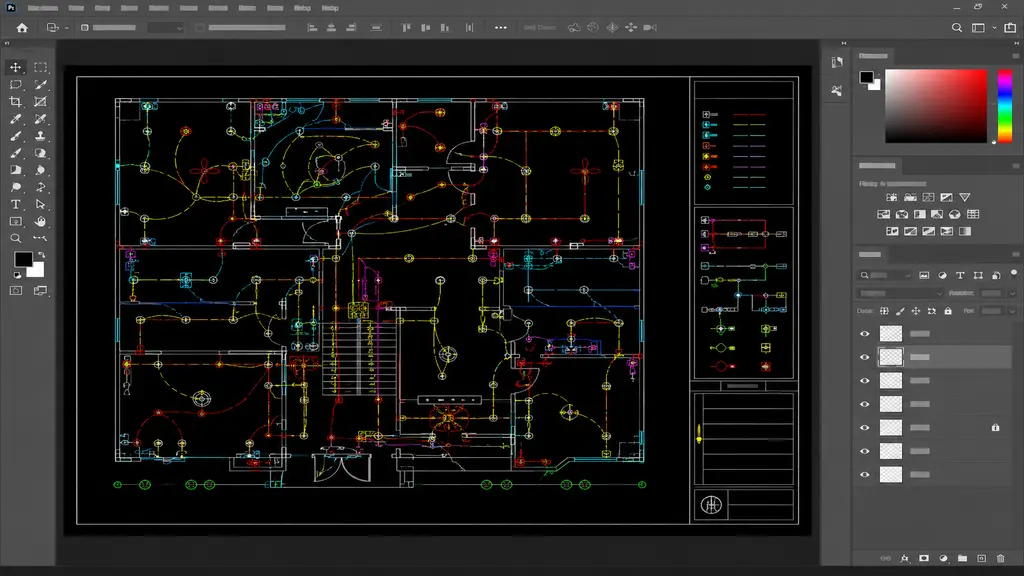Screen dimensions: 1024x576
Task: Delete layer with the trash icon
Action: [1000, 558]
